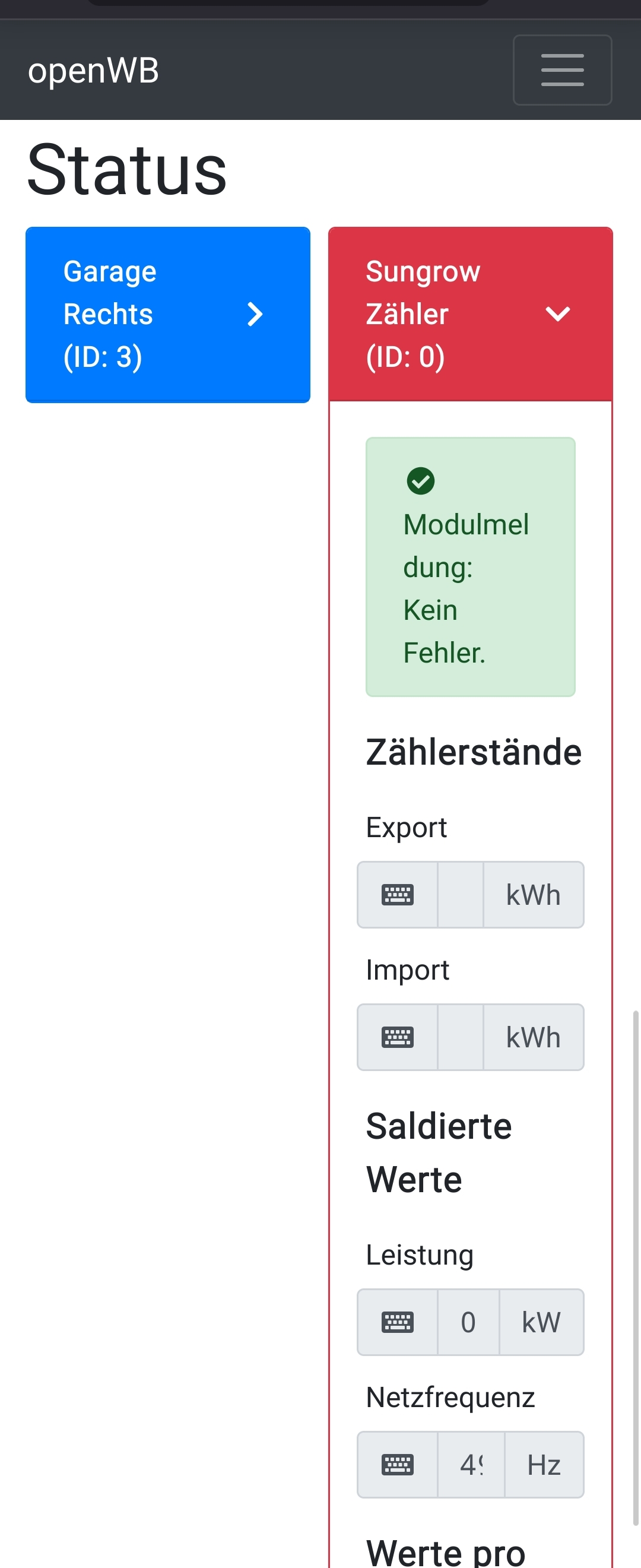Expand the Garage Rechts chevron arrow

tap(255, 315)
